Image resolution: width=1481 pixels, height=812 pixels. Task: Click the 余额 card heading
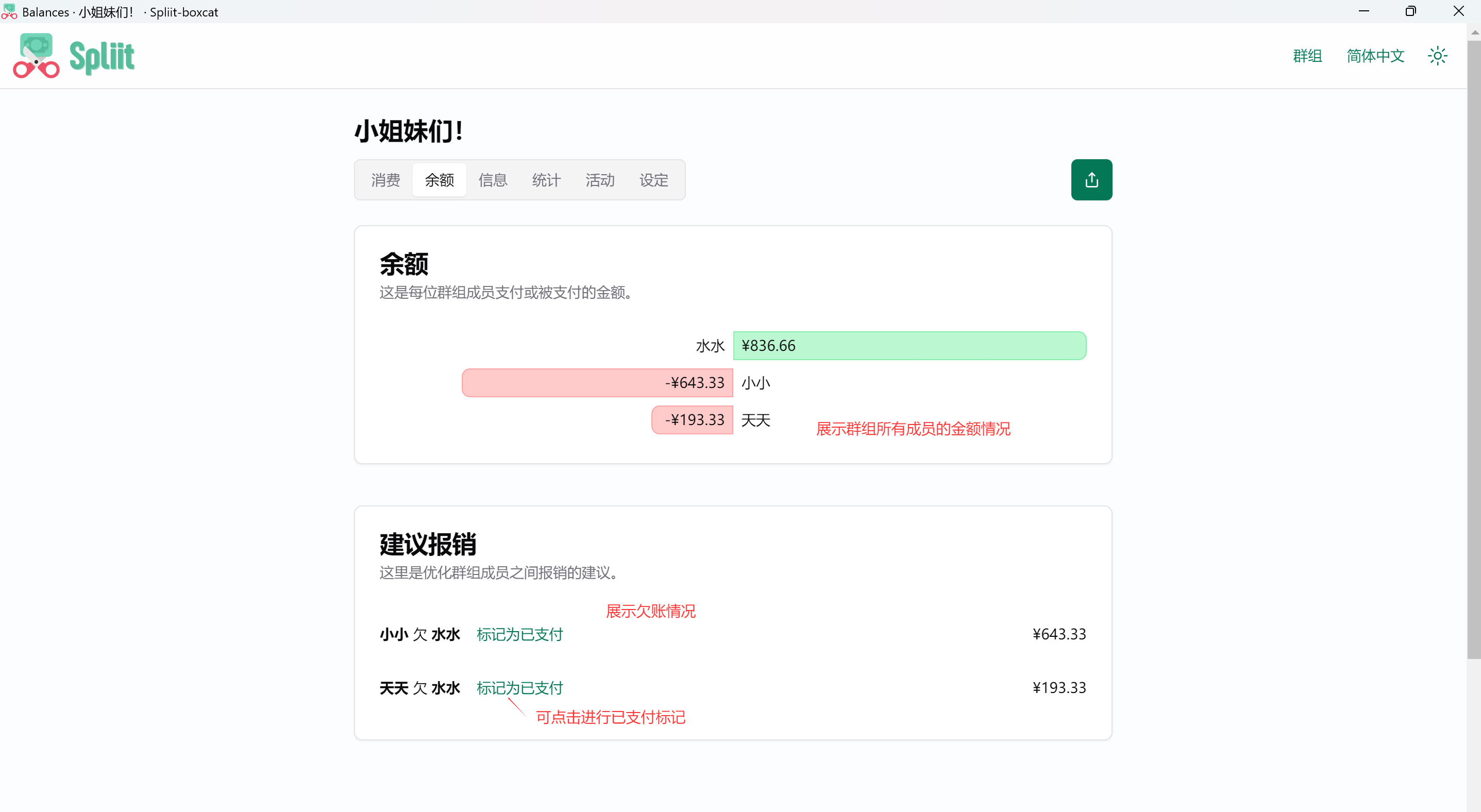(x=403, y=264)
